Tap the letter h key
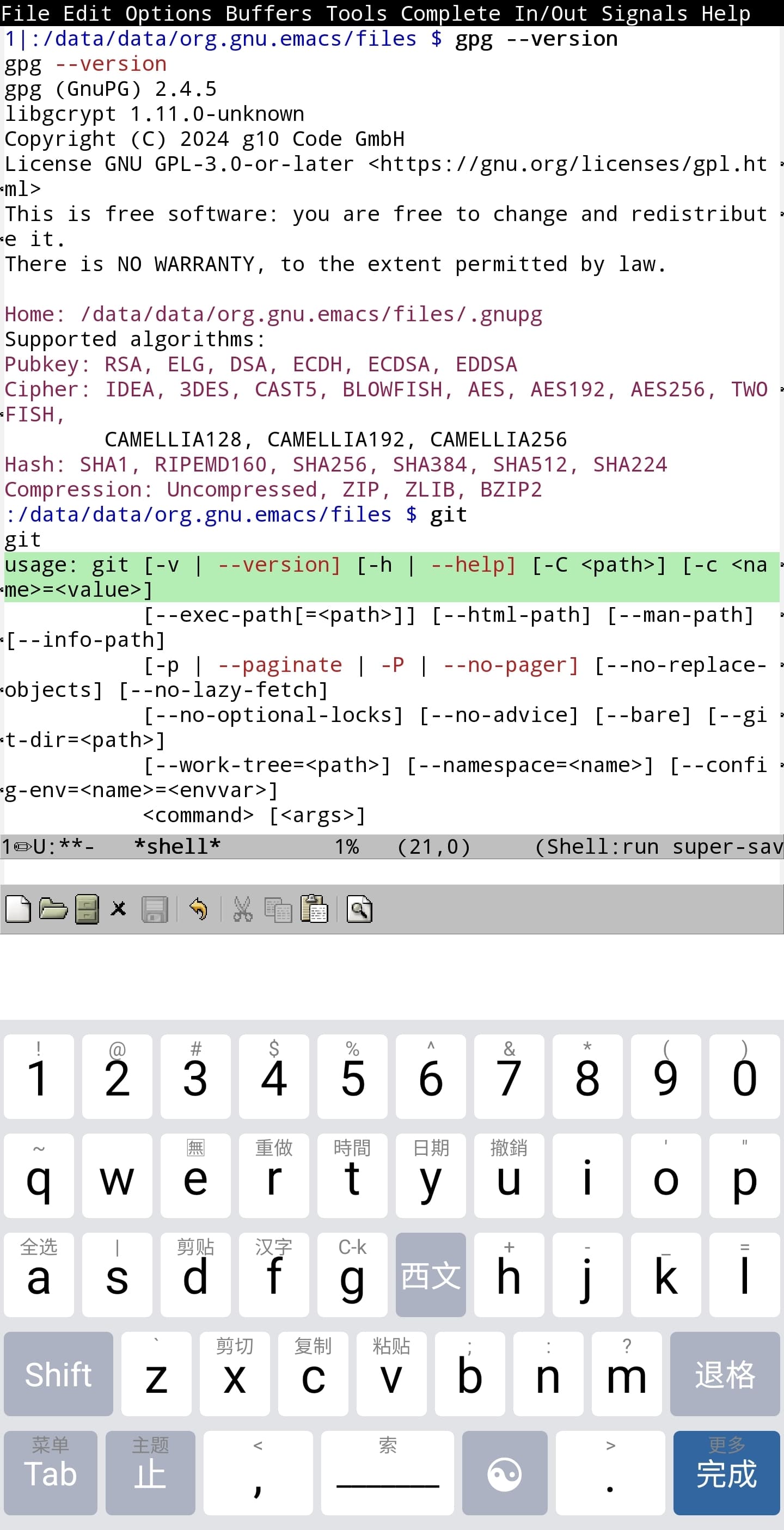This screenshot has width=784, height=1530. click(509, 1275)
